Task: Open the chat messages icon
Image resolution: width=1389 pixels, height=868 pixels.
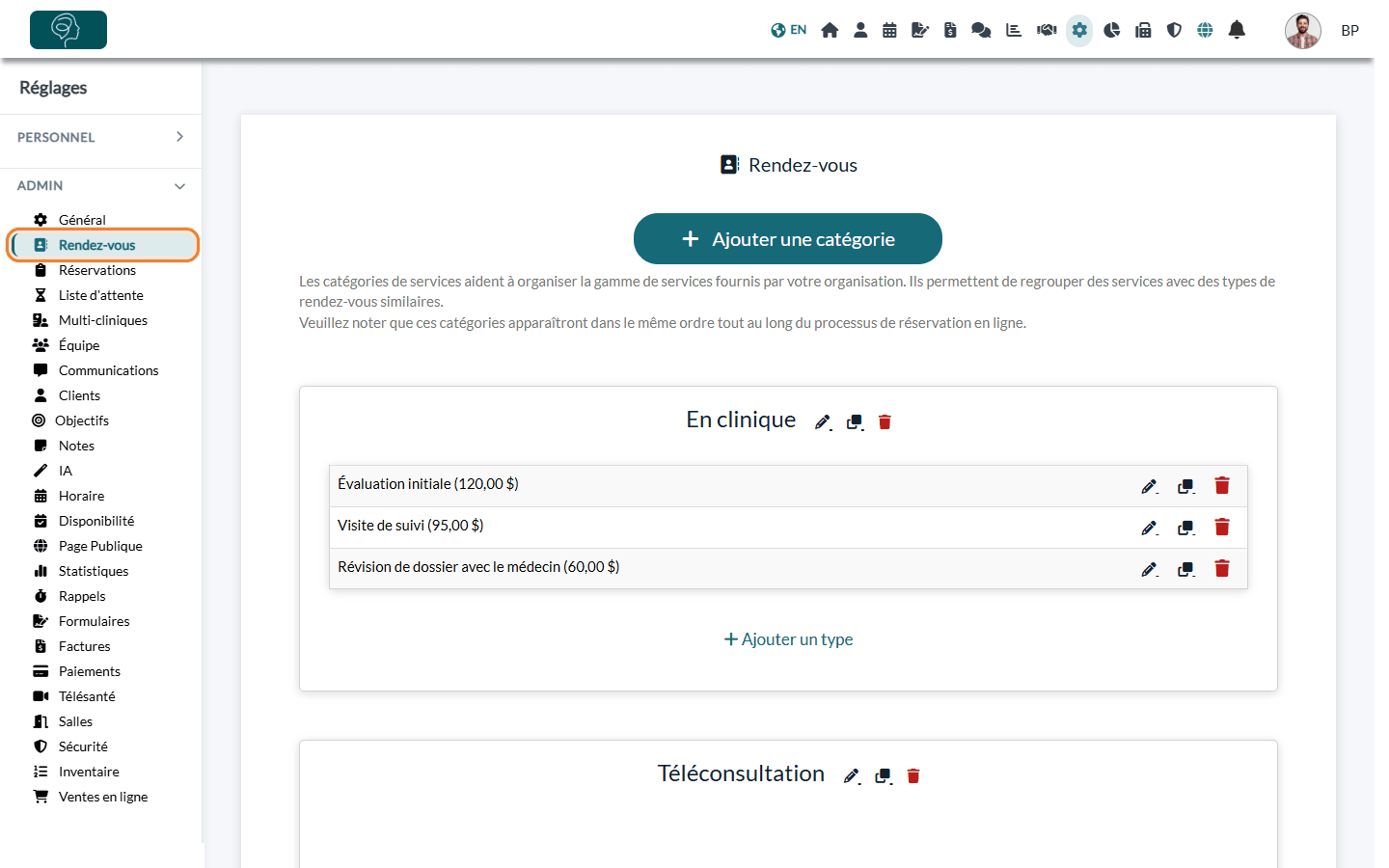Action: click(x=981, y=30)
